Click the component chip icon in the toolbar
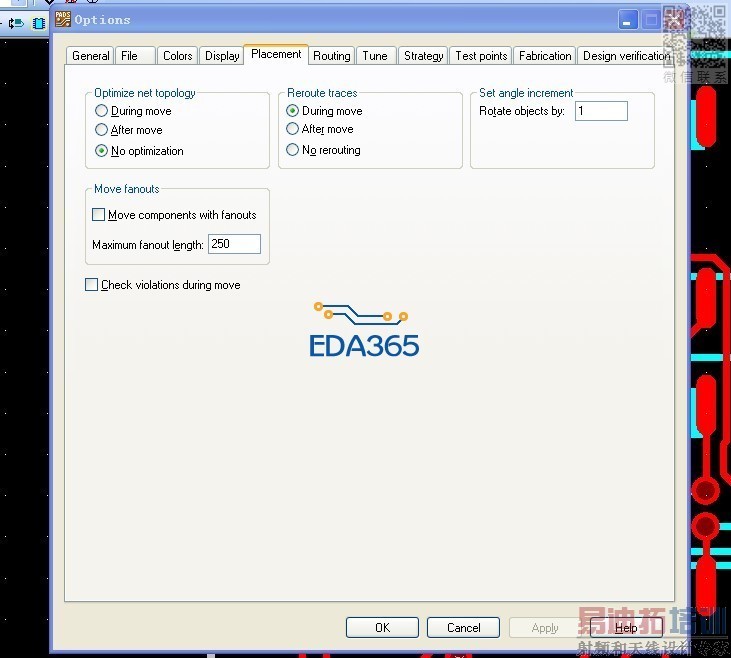Viewport: 731px width, 658px height. 39,23
